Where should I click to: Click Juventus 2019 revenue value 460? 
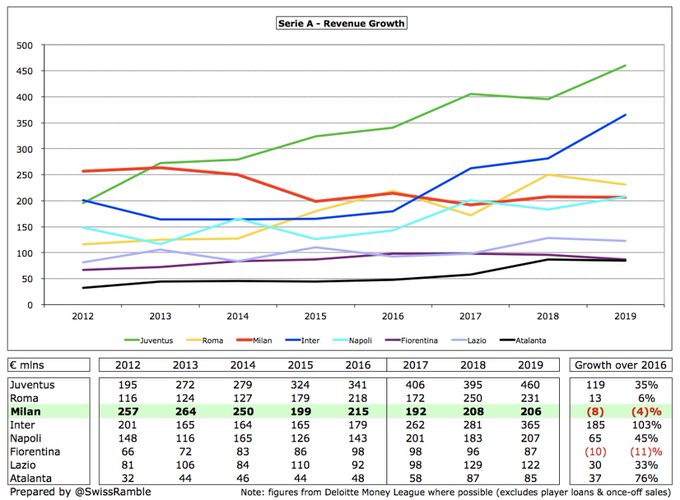[x=530, y=385]
